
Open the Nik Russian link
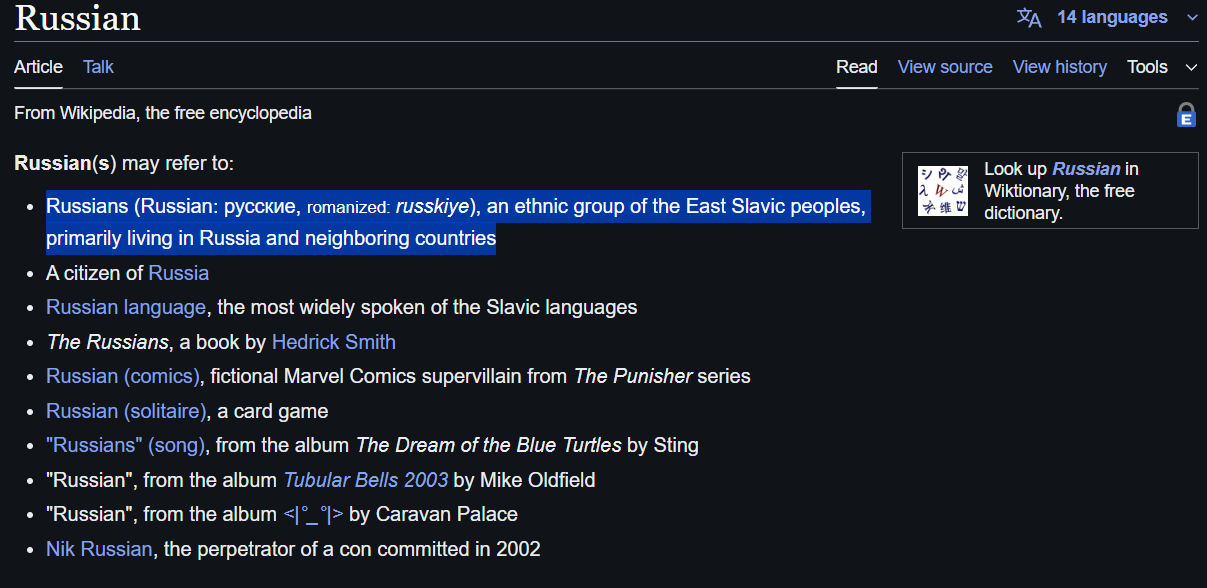point(99,549)
